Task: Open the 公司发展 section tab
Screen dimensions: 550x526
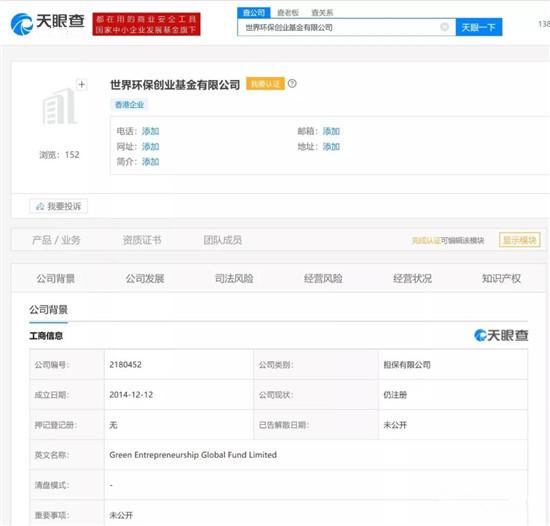Action: pyautogui.click(x=145, y=278)
